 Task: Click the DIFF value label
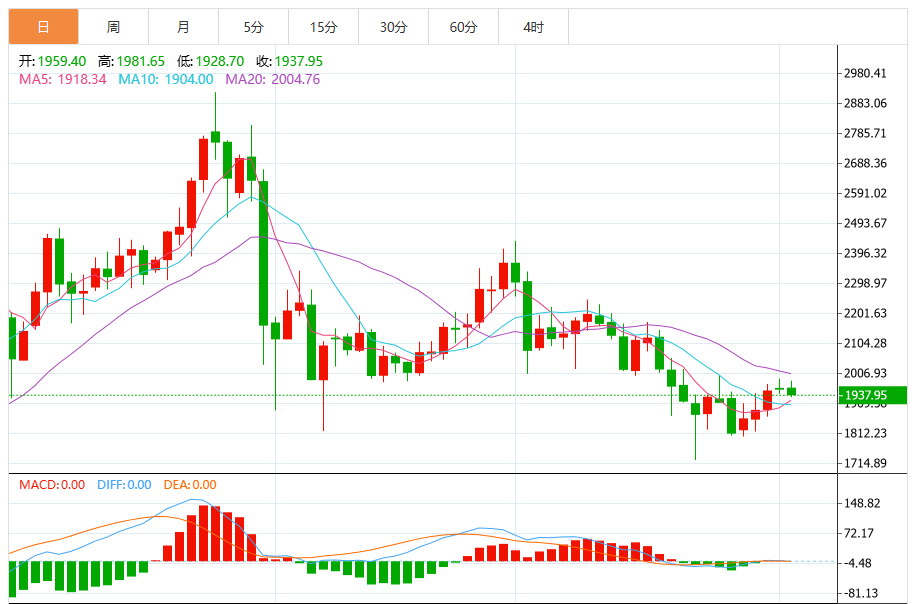(x=124, y=485)
